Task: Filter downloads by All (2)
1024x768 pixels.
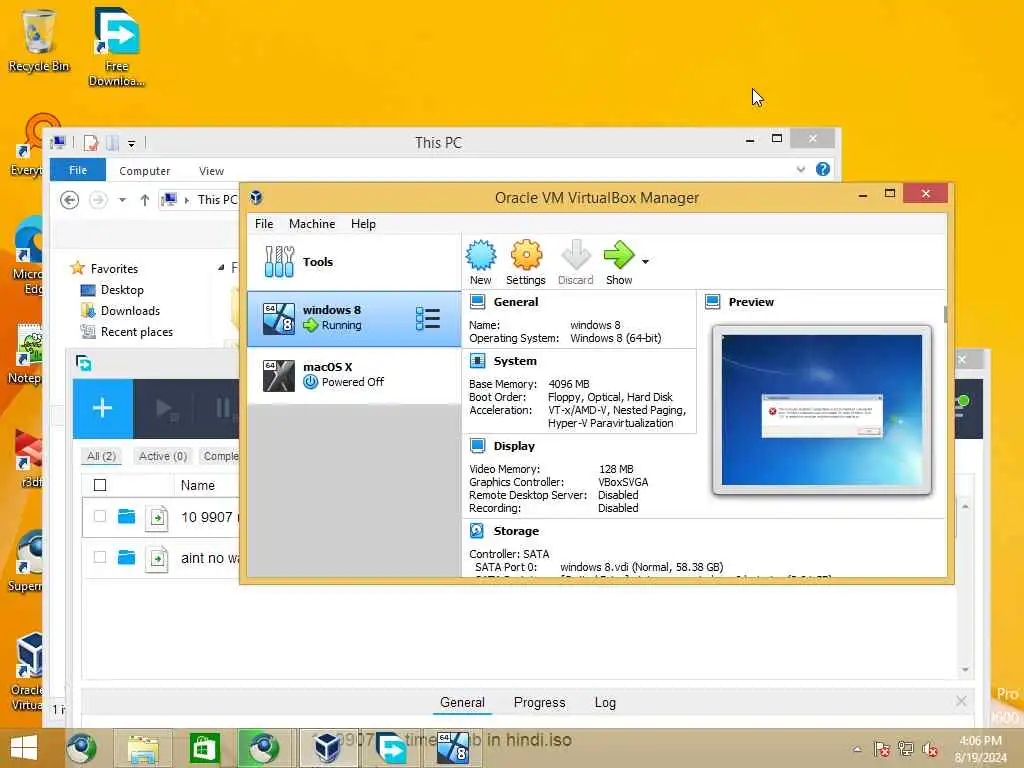Action: [101, 456]
